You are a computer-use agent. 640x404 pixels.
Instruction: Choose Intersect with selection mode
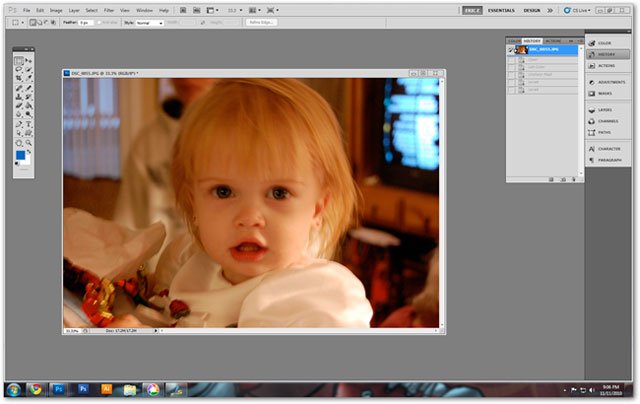[x=53, y=22]
